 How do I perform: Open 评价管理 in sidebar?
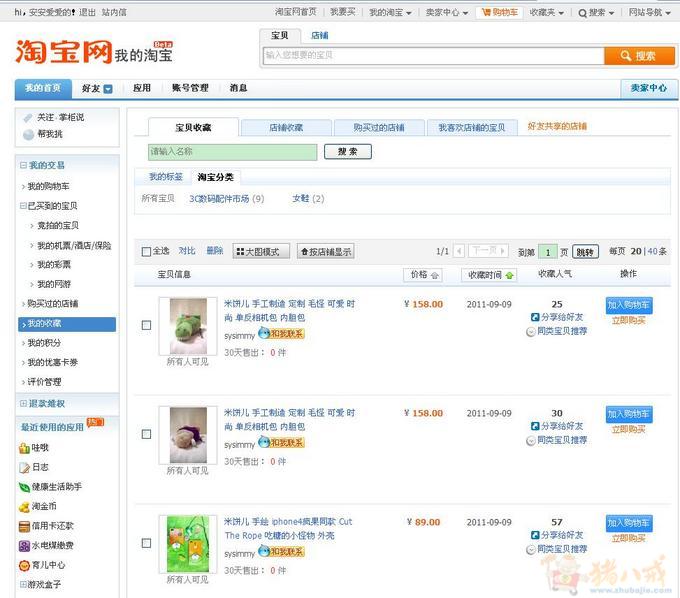tap(44, 382)
